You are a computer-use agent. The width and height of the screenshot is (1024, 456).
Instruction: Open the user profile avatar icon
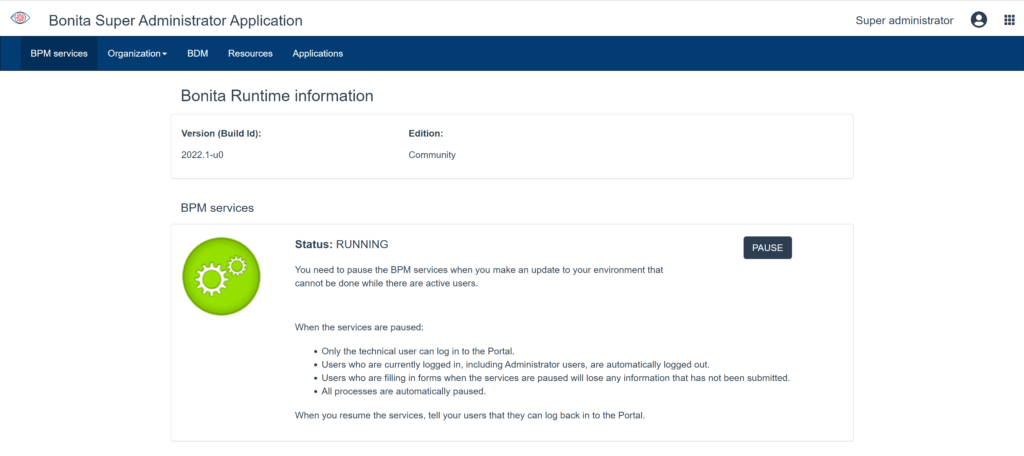[979, 20]
